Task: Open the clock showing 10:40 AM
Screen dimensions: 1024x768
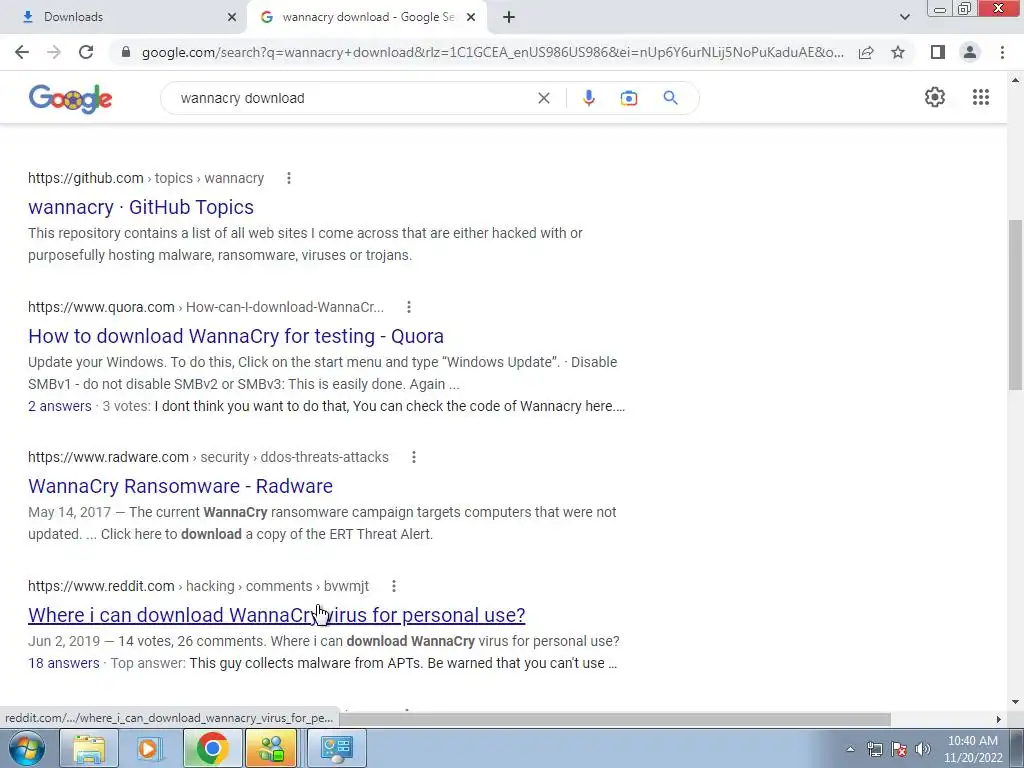Action: pos(972,749)
